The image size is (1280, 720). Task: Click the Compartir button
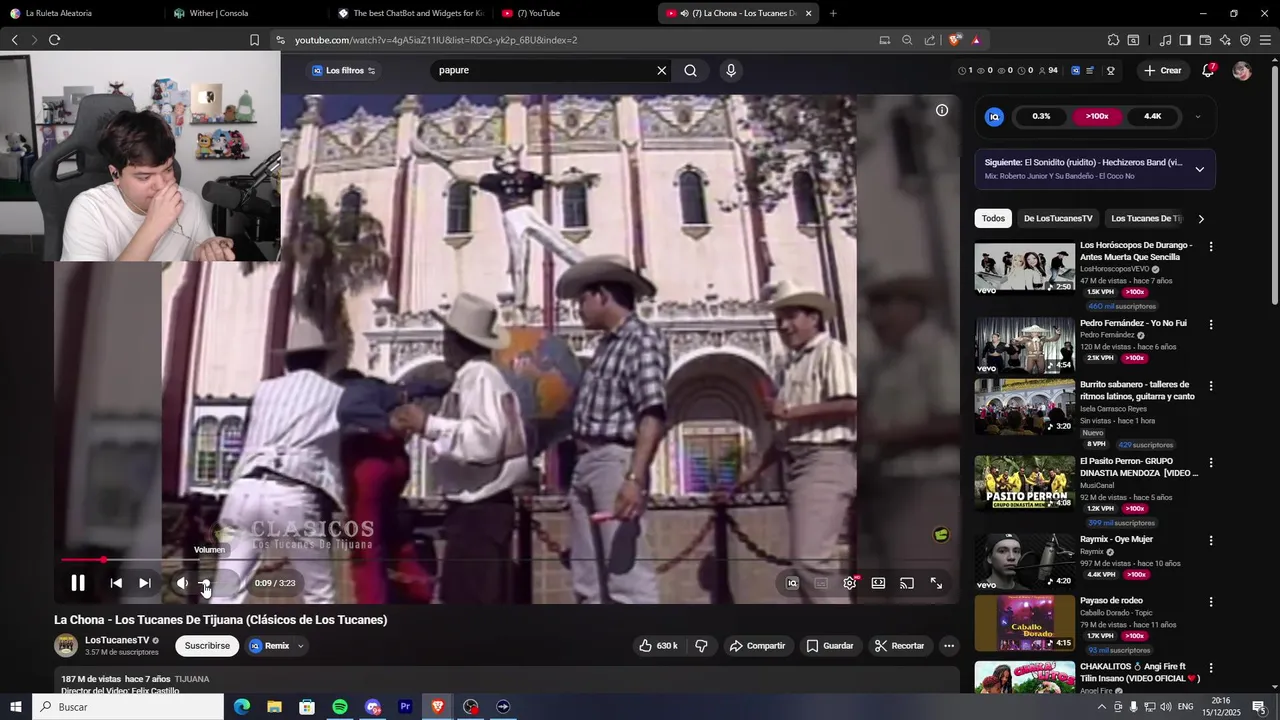[x=757, y=646]
